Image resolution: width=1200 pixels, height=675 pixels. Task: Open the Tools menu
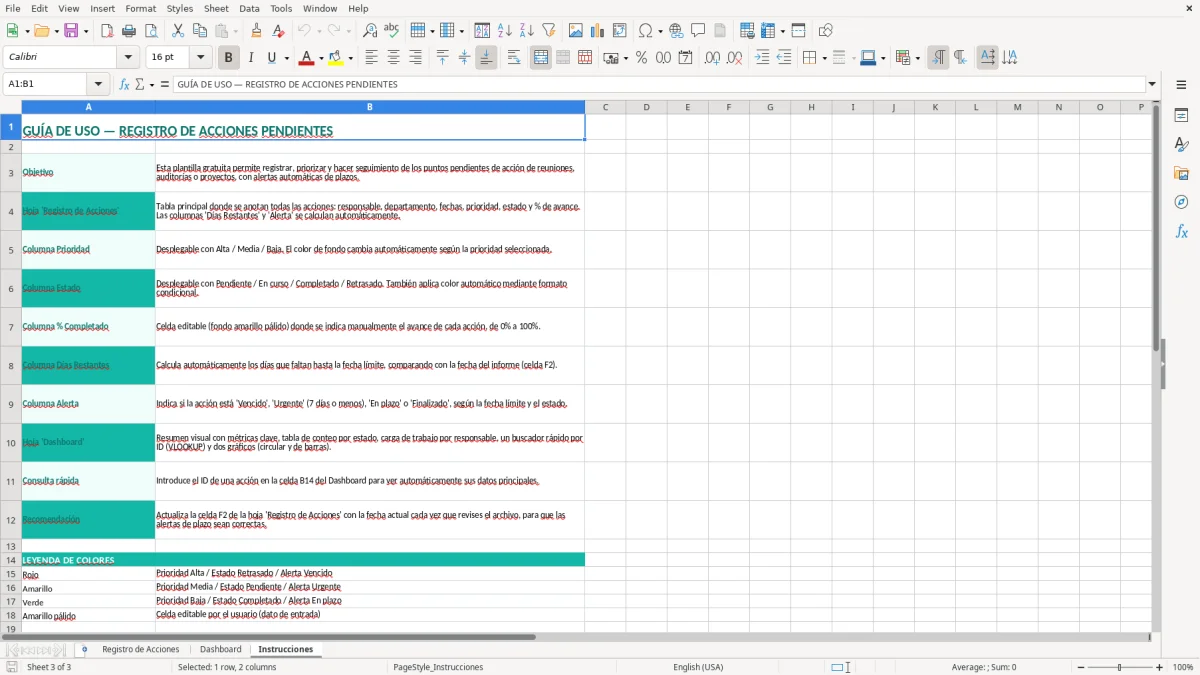pyautogui.click(x=281, y=8)
